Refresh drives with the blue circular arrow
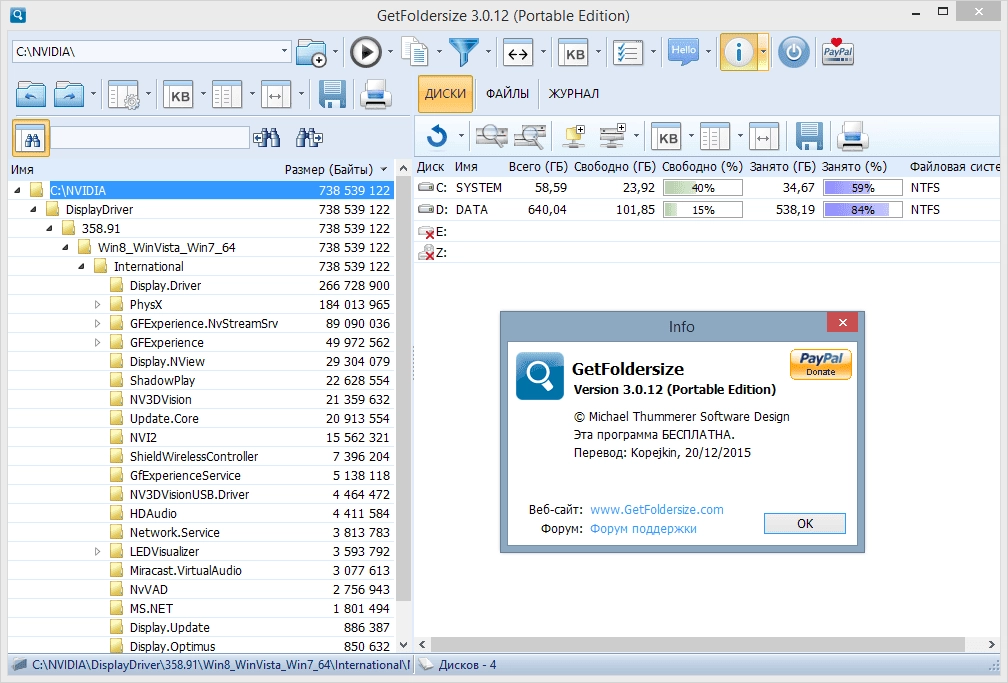 tap(437, 136)
